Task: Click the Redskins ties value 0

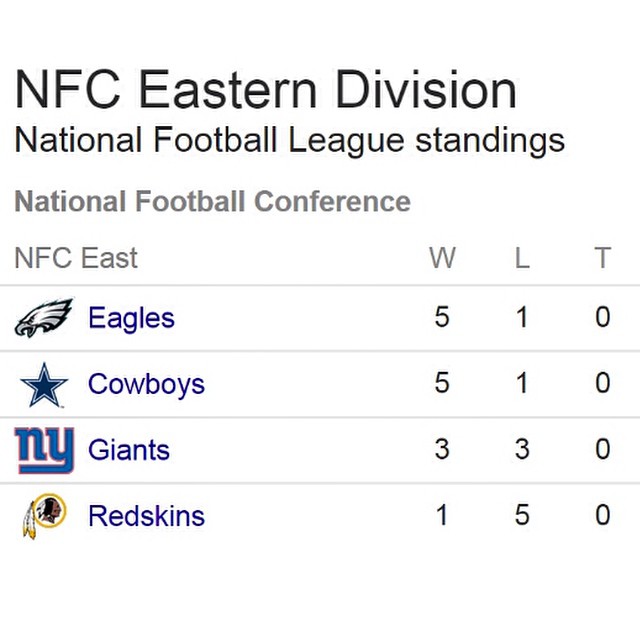Action: (x=602, y=515)
